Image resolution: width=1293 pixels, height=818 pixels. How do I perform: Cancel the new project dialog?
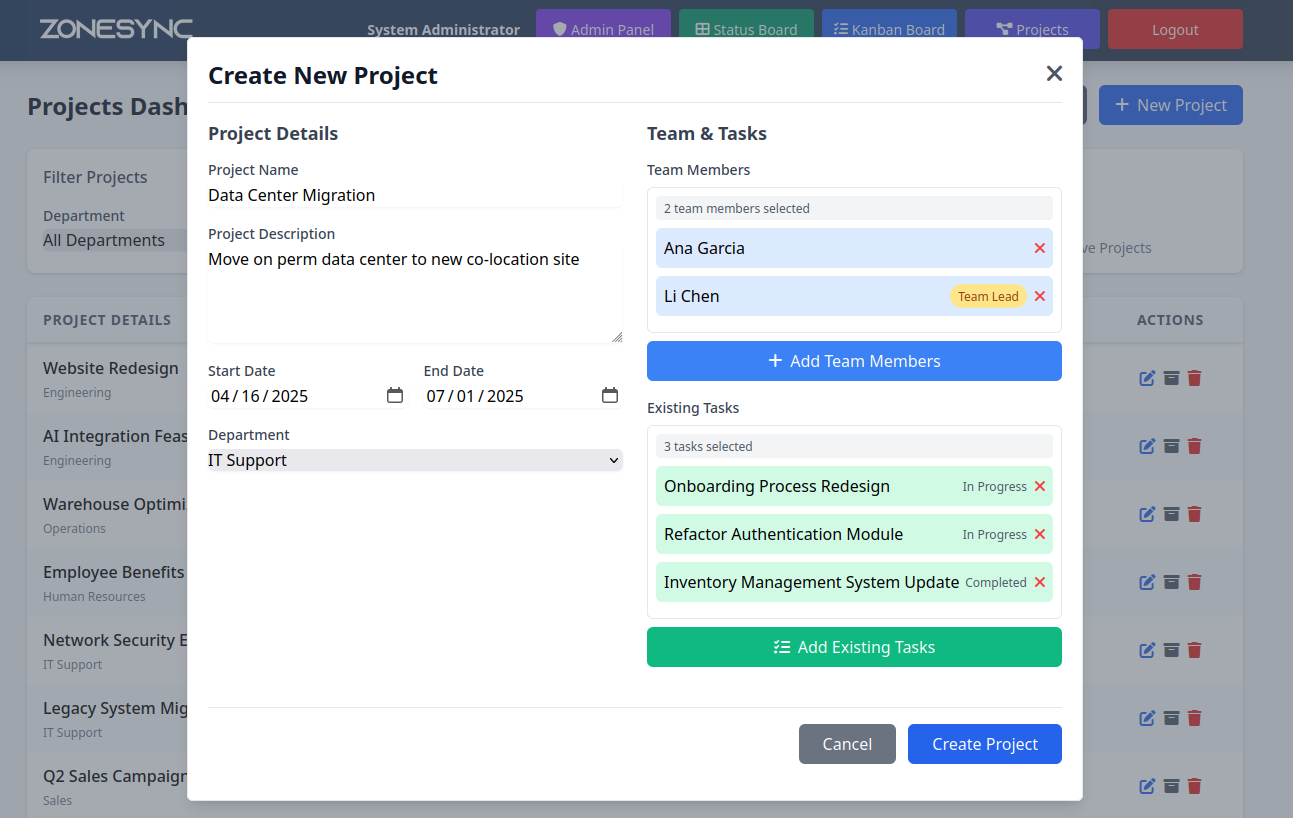(847, 744)
